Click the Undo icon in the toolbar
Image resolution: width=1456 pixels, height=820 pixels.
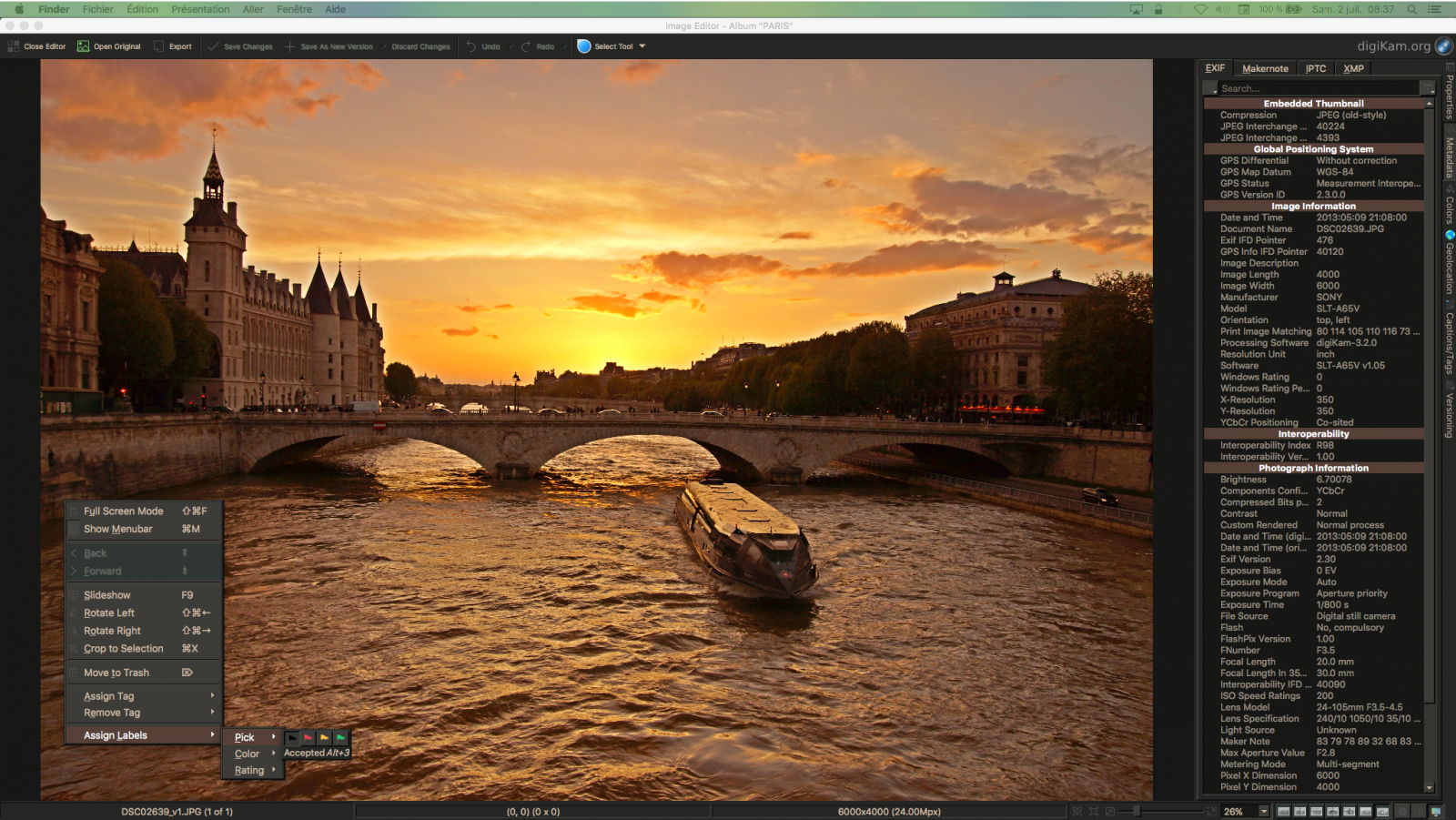(x=482, y=46)
